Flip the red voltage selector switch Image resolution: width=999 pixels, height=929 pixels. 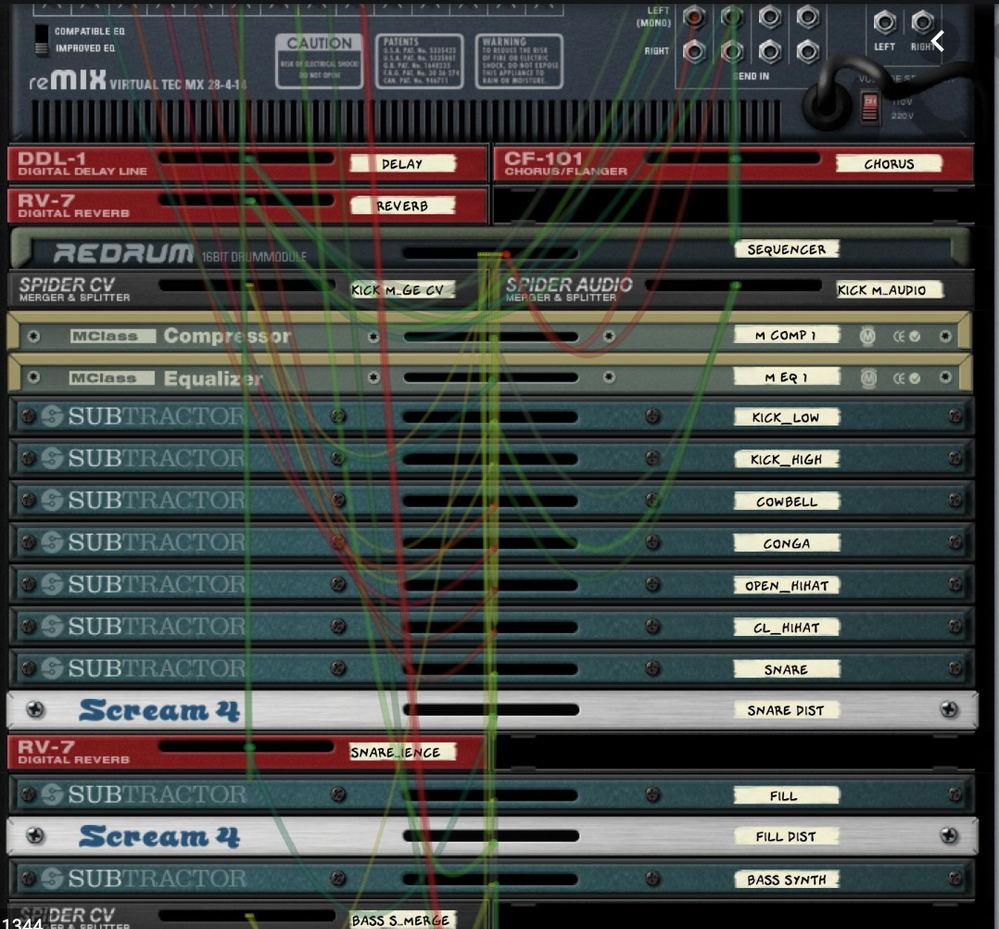pyautogui.click(x=870, y=104)
